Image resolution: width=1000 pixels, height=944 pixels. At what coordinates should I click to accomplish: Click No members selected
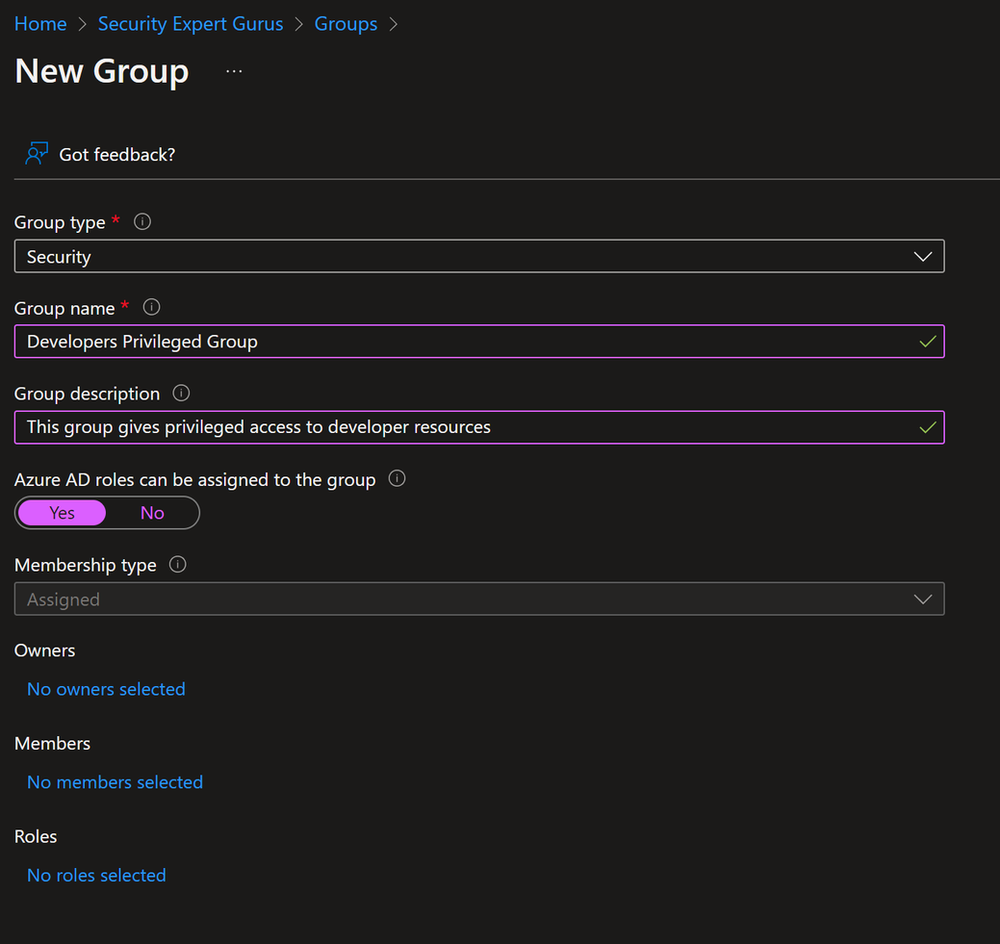tap(114, 782)
